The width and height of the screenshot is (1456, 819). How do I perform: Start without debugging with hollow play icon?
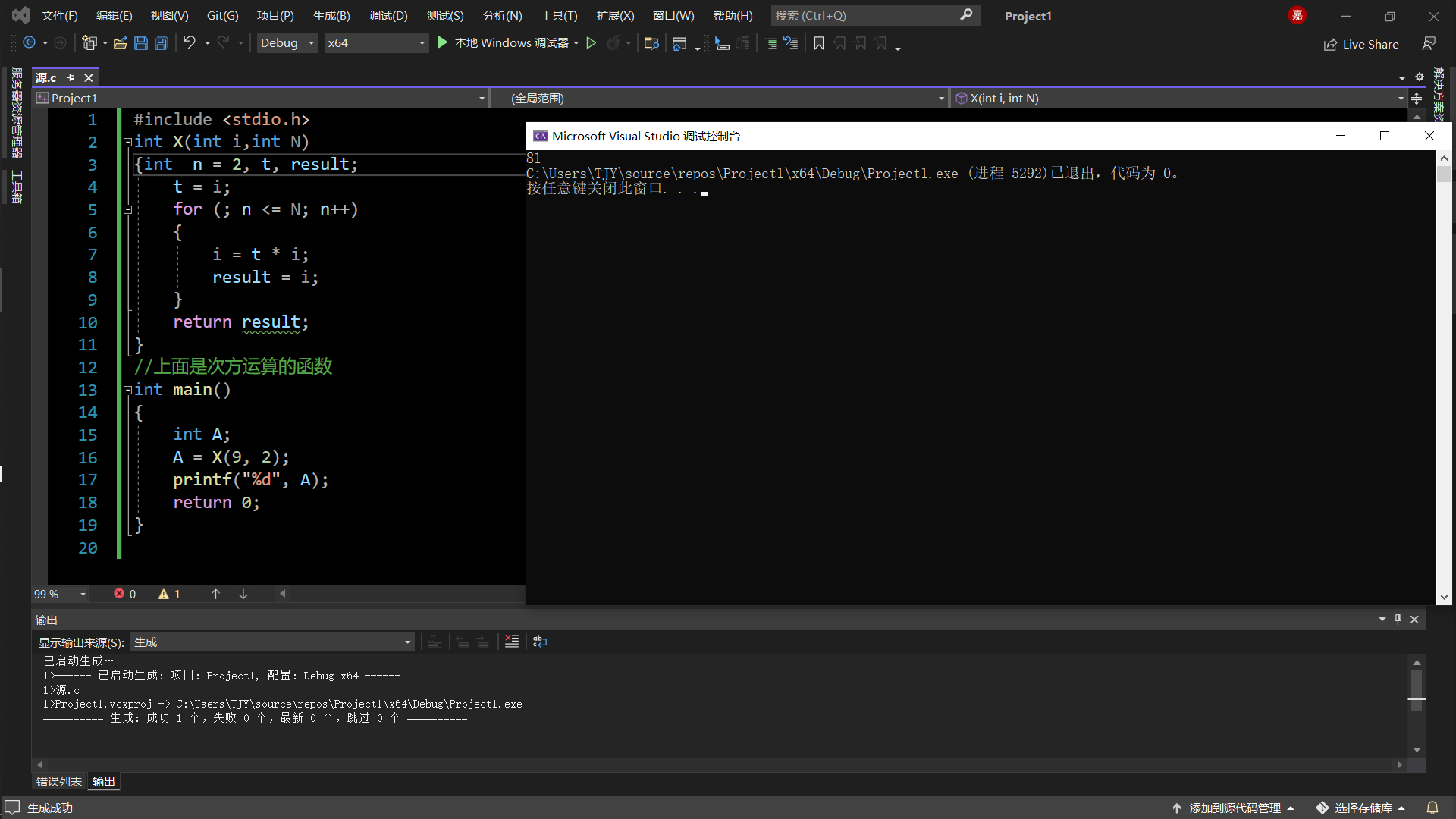point(591,43)
